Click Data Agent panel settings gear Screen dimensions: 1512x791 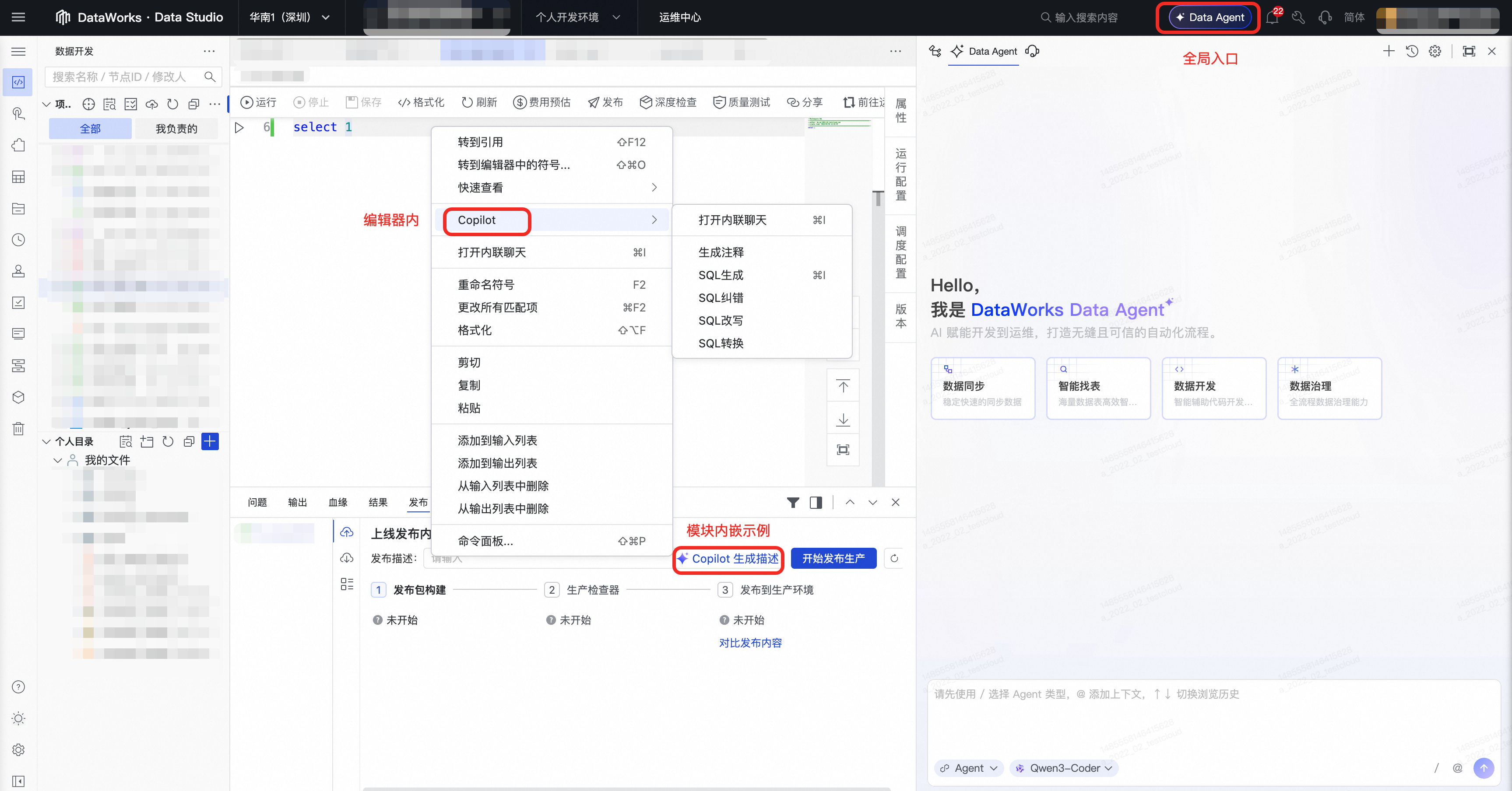(1435, 51)
